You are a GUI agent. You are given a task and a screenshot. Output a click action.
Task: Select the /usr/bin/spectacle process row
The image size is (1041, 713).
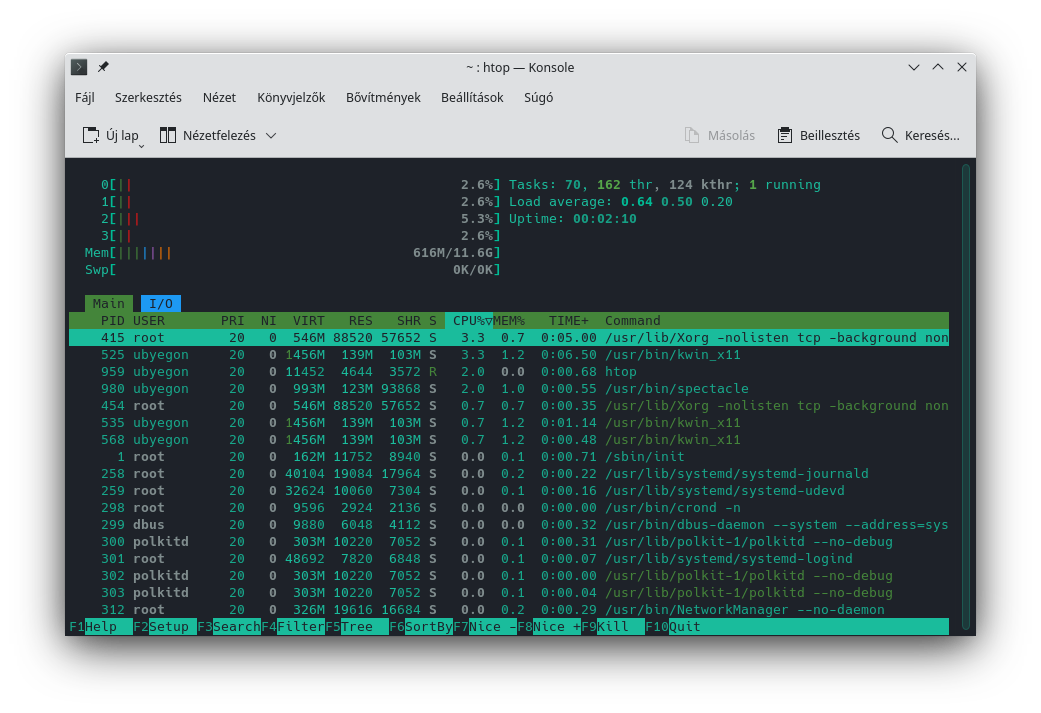pos(509,388)
